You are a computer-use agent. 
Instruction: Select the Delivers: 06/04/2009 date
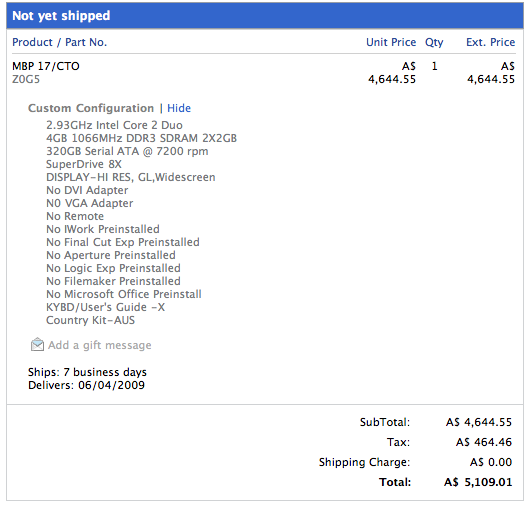pos(86,385)
